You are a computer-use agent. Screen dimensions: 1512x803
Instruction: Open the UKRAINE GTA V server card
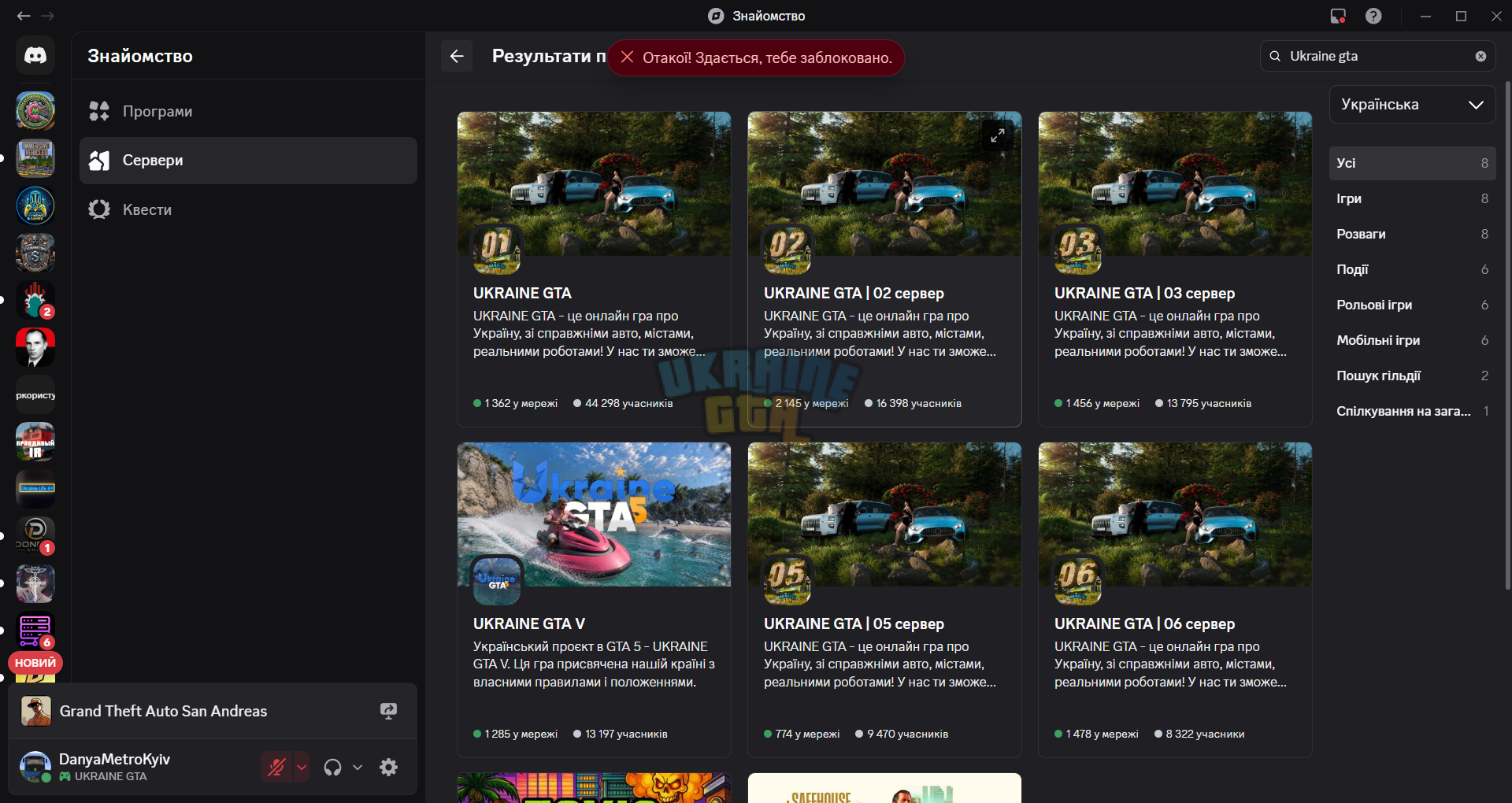tap(594, 600)
